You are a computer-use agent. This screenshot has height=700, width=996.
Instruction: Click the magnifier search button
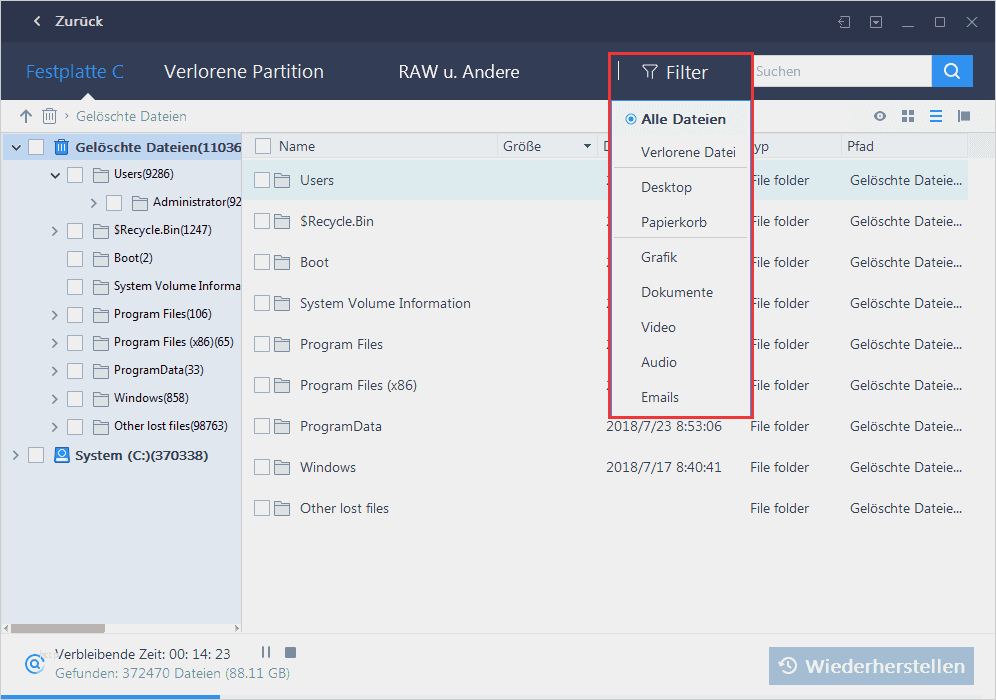952,71
